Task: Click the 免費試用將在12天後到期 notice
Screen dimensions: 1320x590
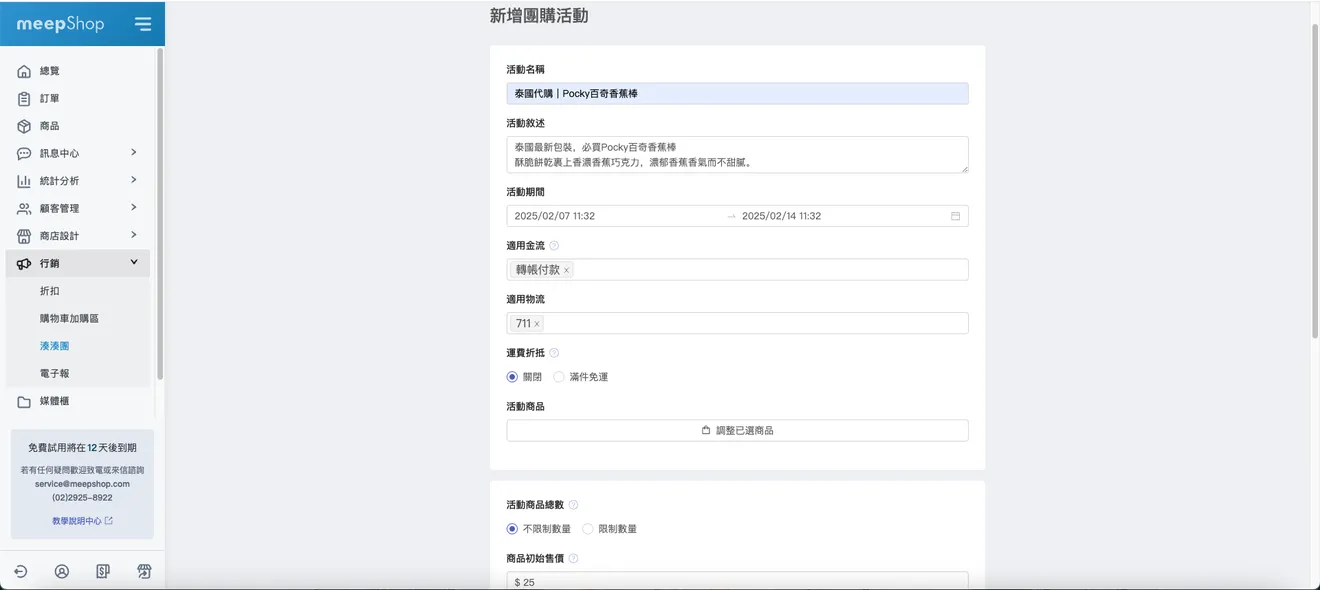Action: coord(82,448)
